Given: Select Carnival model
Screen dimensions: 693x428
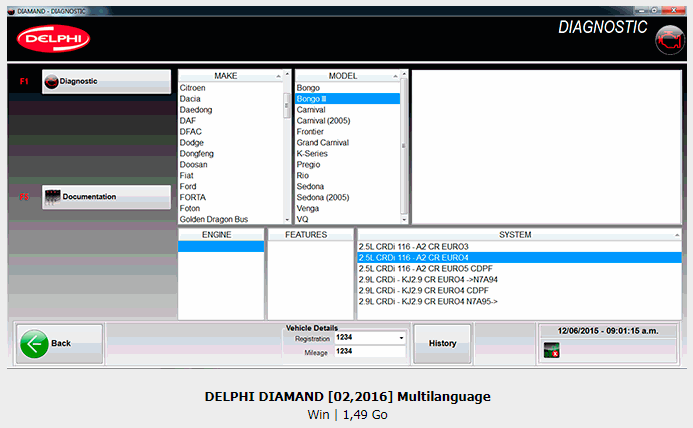Looking at the screenshot, I should click(347, 110).
